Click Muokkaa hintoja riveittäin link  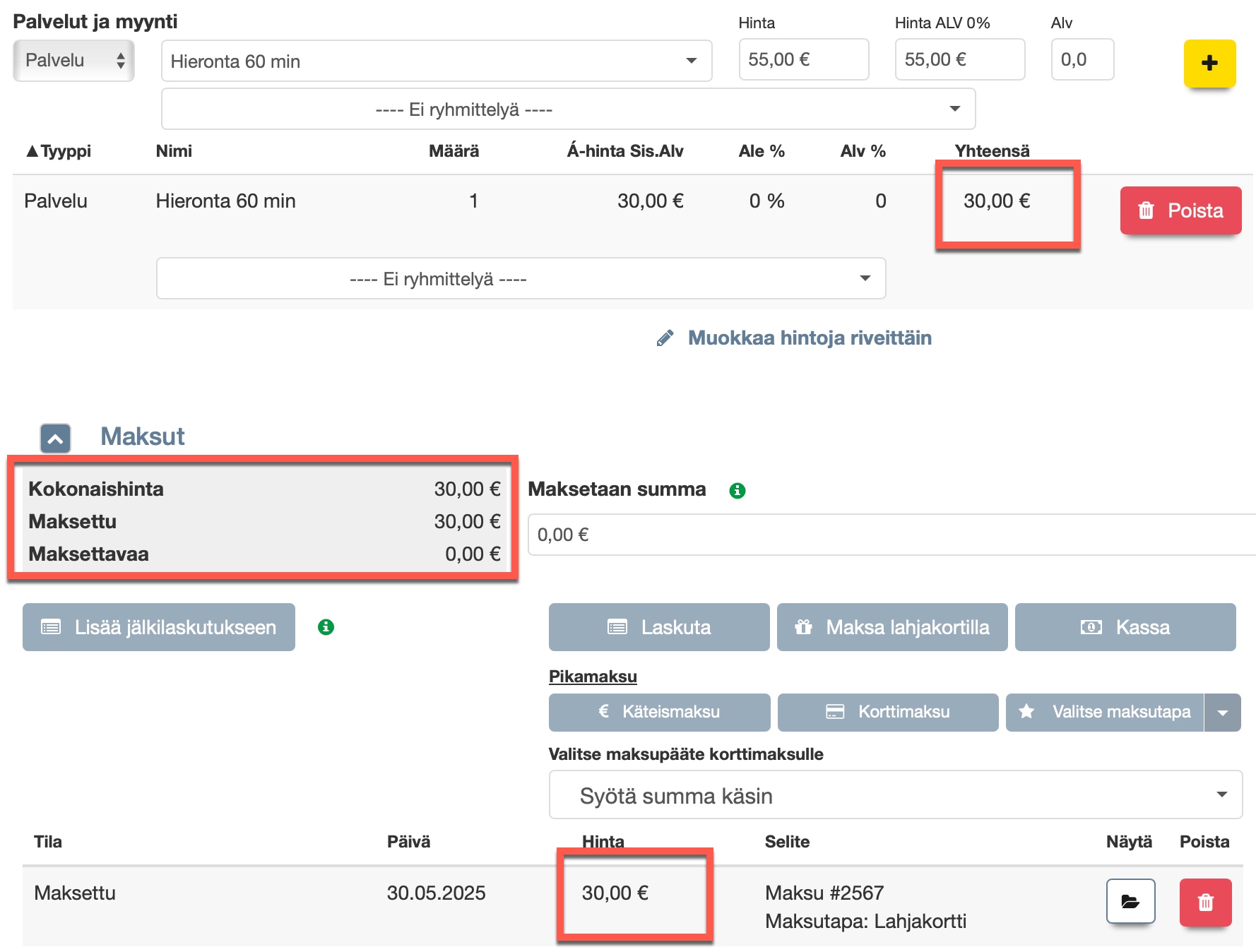(x=809, y=338)
